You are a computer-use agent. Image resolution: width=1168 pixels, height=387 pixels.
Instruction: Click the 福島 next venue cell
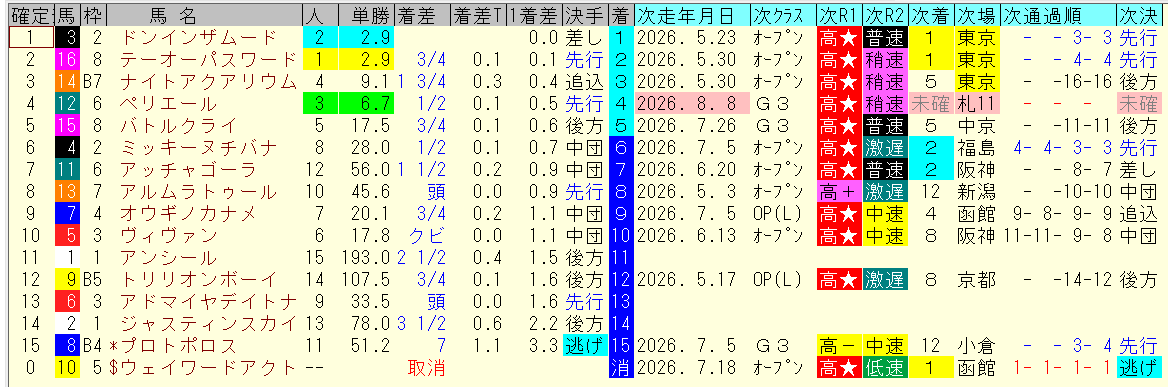pyautogui.click(x=976, y=147)
